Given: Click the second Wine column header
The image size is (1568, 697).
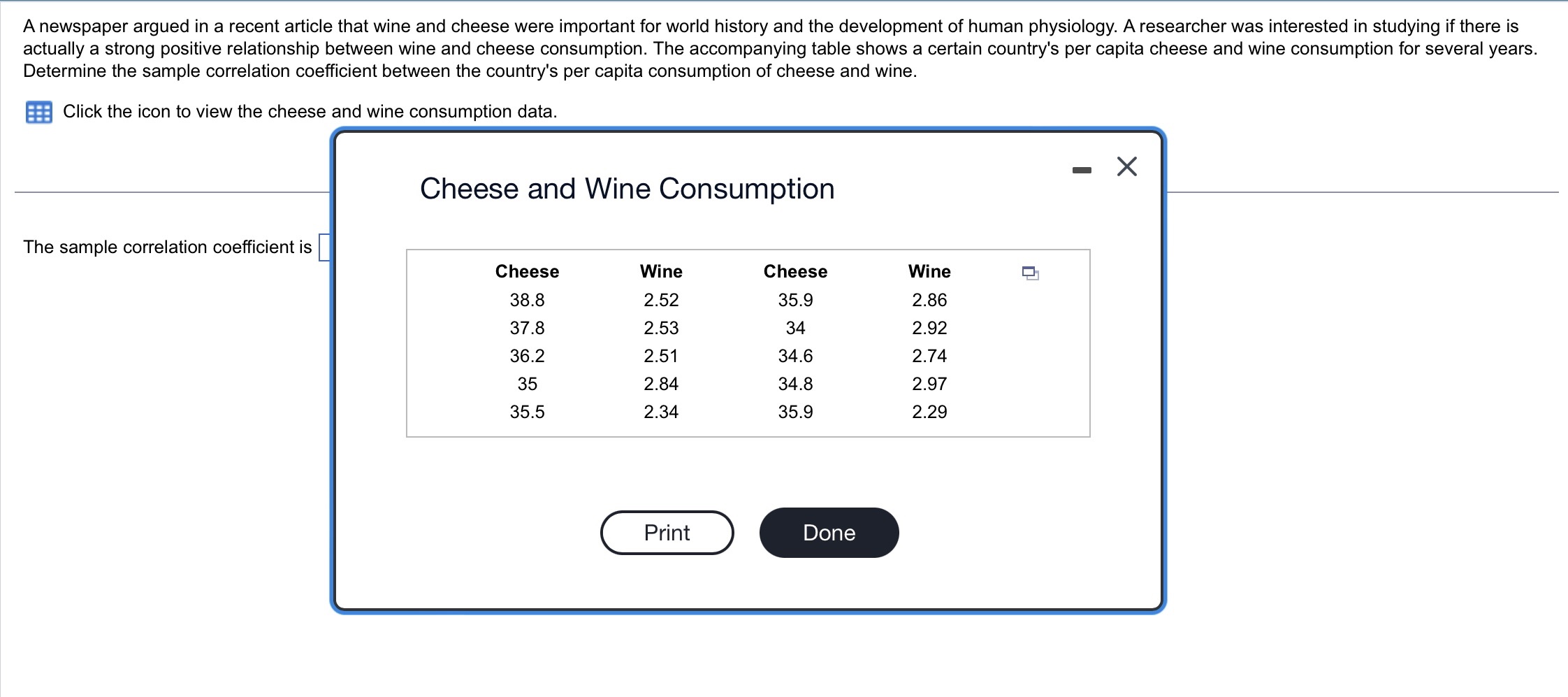Looking at the screenshot, I should click(929, 271).
